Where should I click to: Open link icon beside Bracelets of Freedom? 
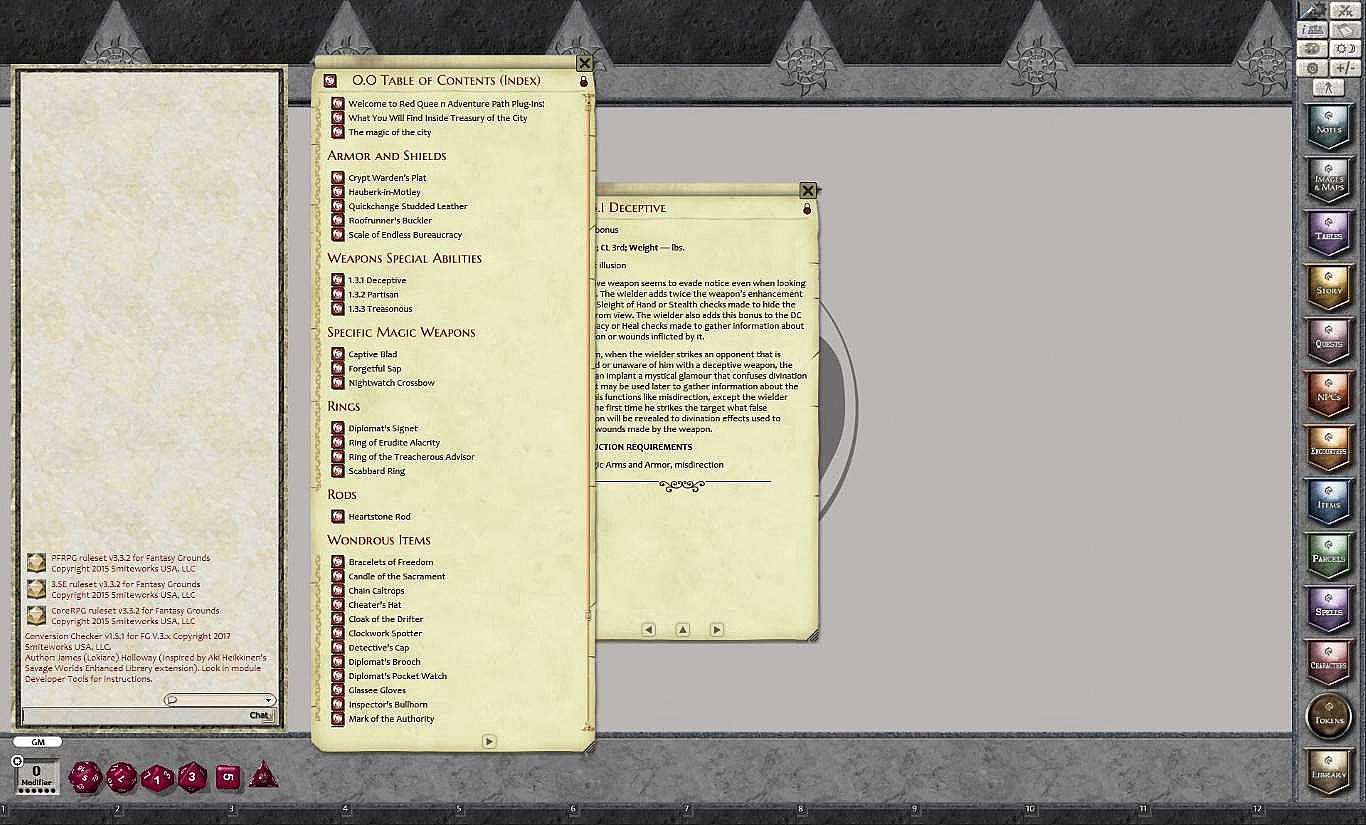[338, 562]
